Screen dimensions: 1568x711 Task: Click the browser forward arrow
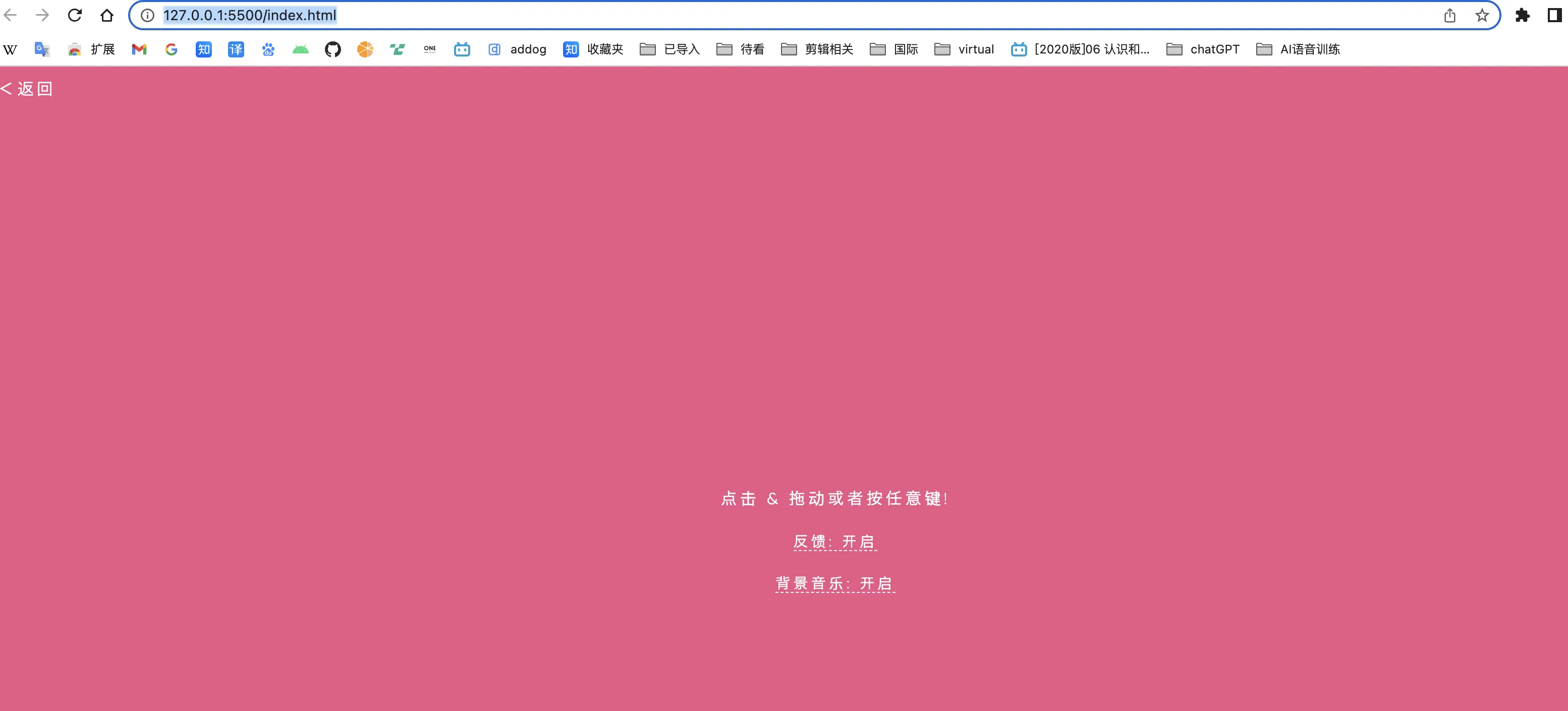[x=42, y=15]
